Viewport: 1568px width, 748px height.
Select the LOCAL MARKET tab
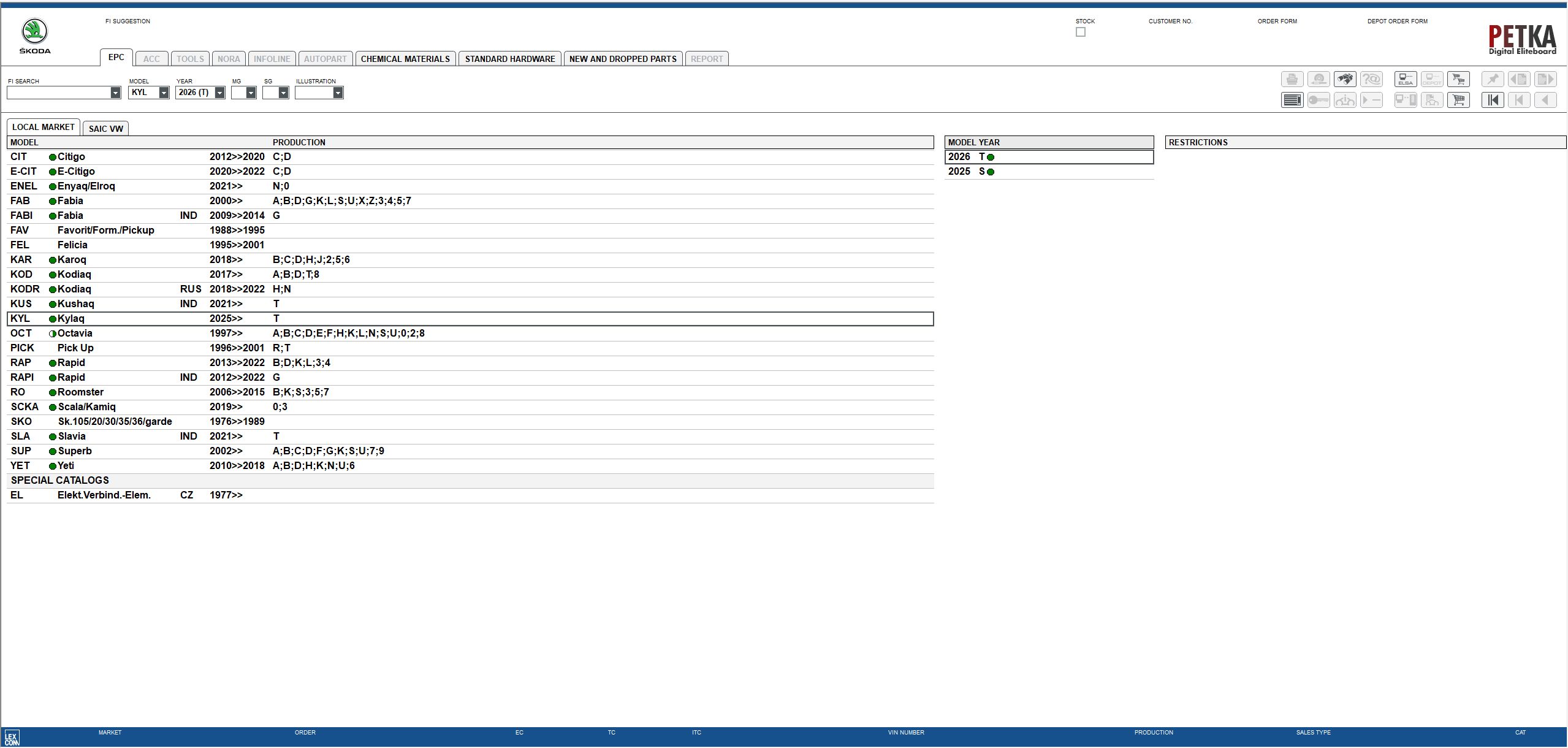[43, 127]
